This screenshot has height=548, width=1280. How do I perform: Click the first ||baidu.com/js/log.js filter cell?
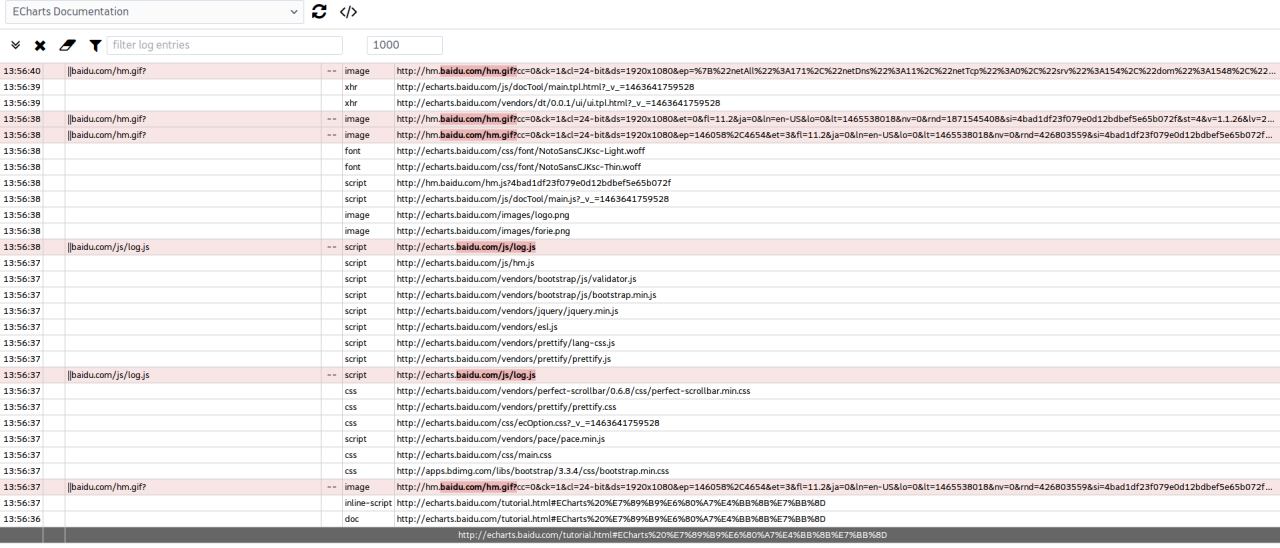[x=109, y=247]
